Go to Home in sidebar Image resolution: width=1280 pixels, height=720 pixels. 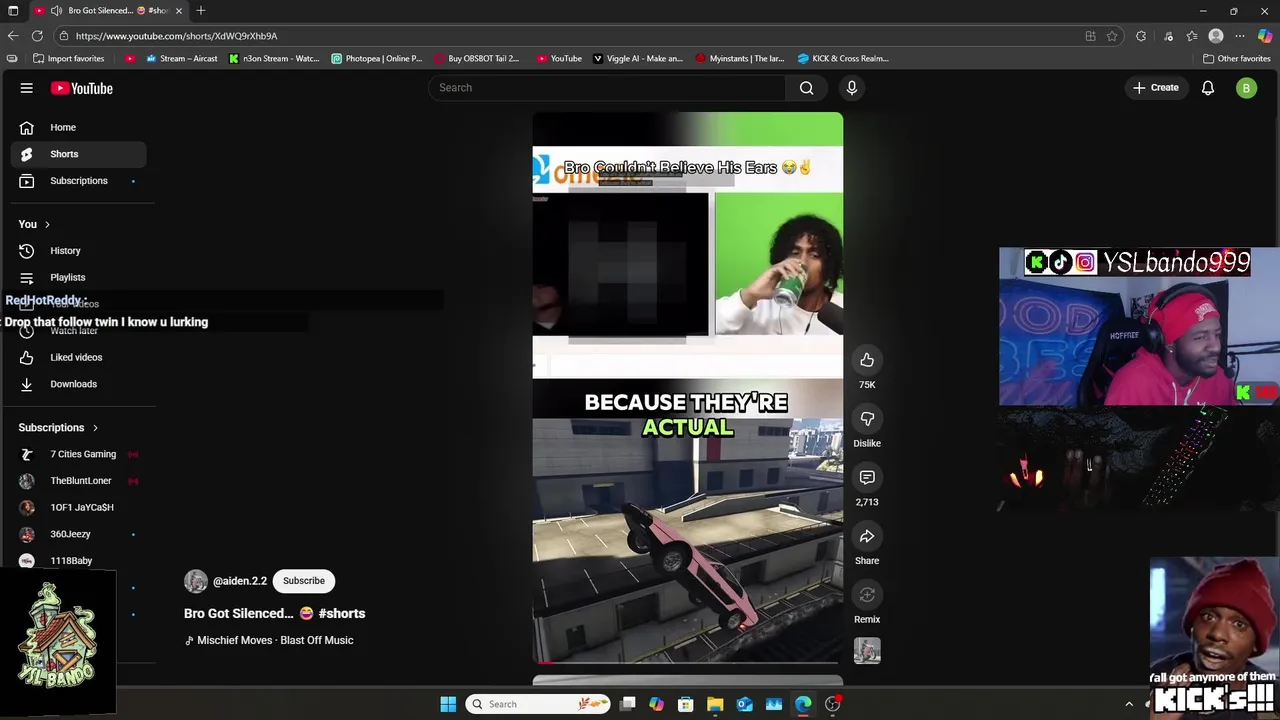[78, 127]
